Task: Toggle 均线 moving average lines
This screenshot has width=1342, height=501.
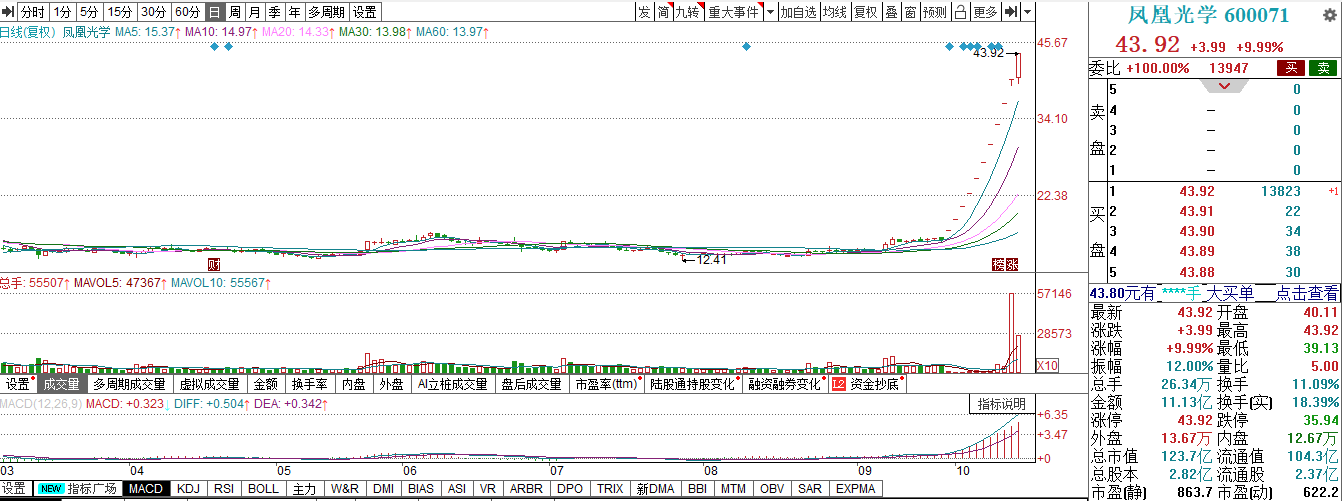Action: coord(835,12)
